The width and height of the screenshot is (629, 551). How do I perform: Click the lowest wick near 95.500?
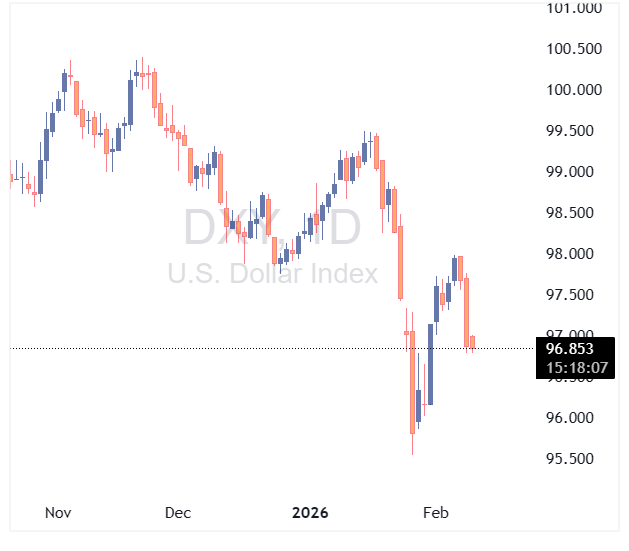tap(412, 448)
